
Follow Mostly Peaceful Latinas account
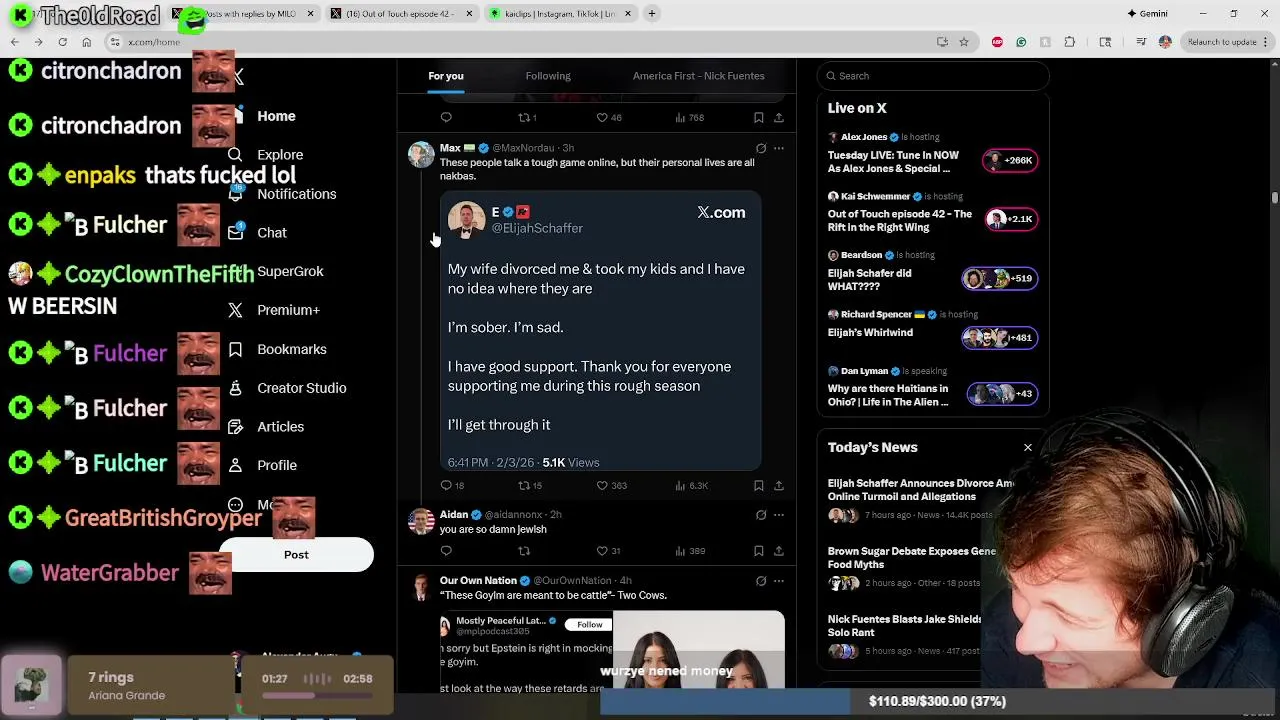click(589, 624)
